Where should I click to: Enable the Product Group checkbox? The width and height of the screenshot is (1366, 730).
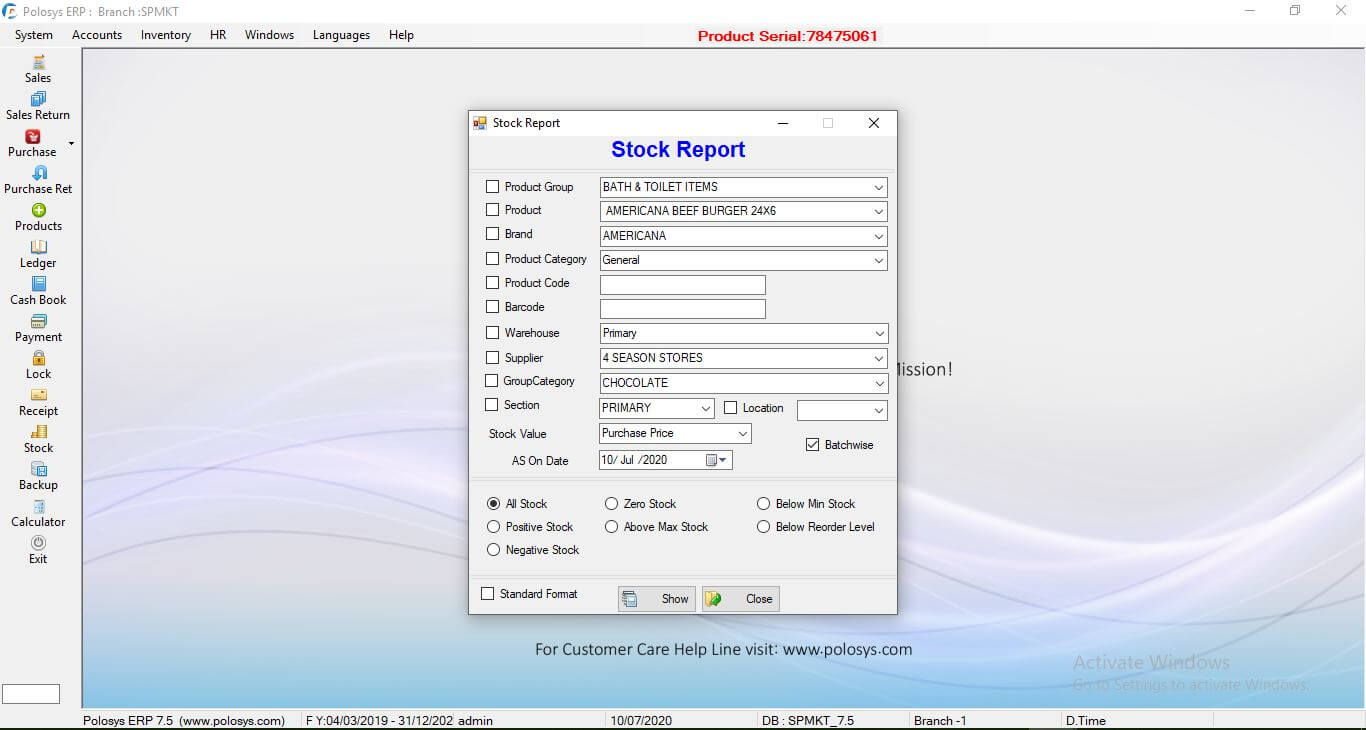(492, 186)
